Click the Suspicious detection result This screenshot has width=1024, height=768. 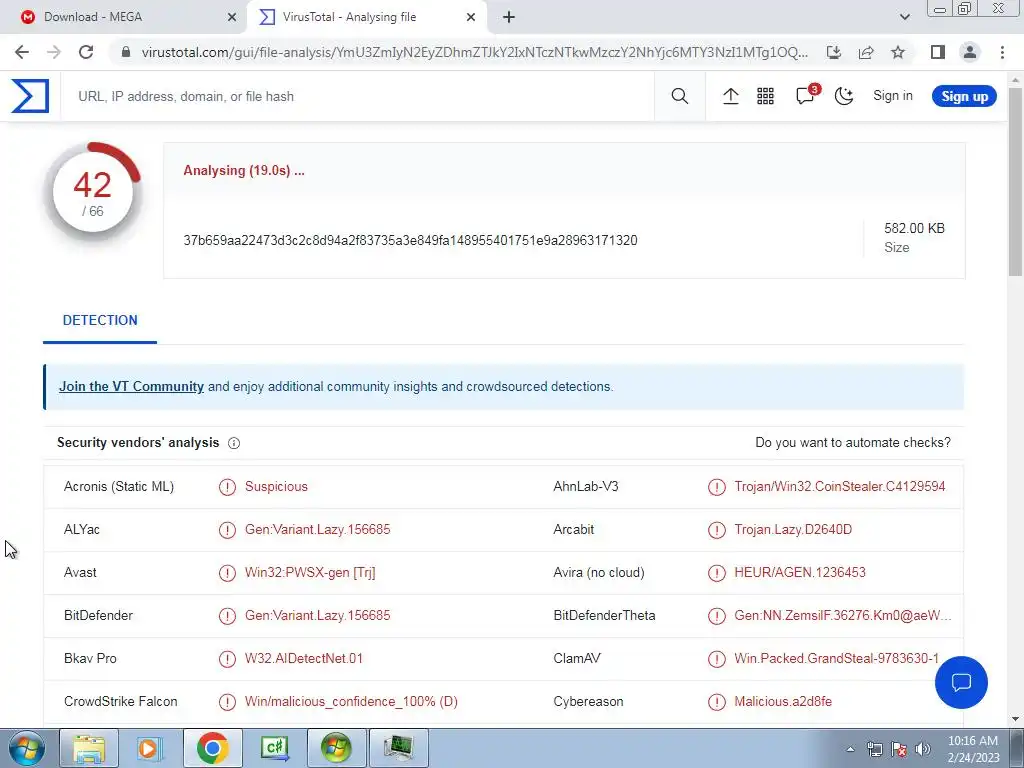[x=276, y=487]
